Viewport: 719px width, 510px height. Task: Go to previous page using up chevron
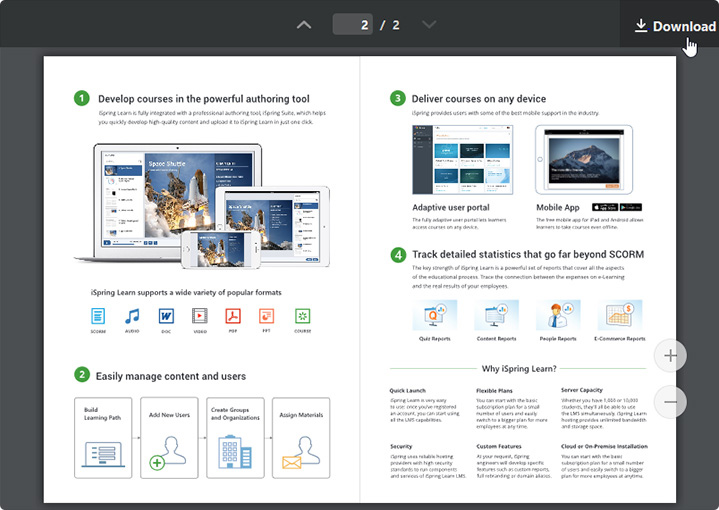[304, 25]
